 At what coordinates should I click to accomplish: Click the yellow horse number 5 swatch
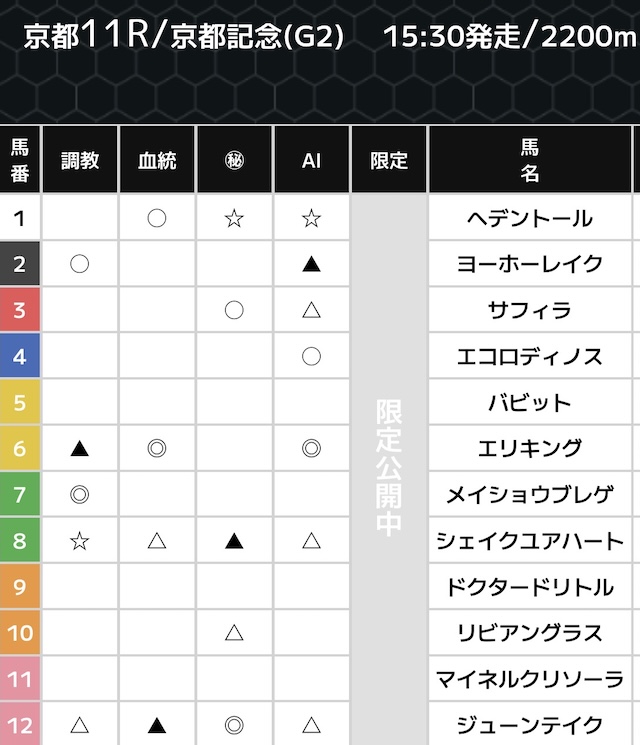[x=20, y=403]
